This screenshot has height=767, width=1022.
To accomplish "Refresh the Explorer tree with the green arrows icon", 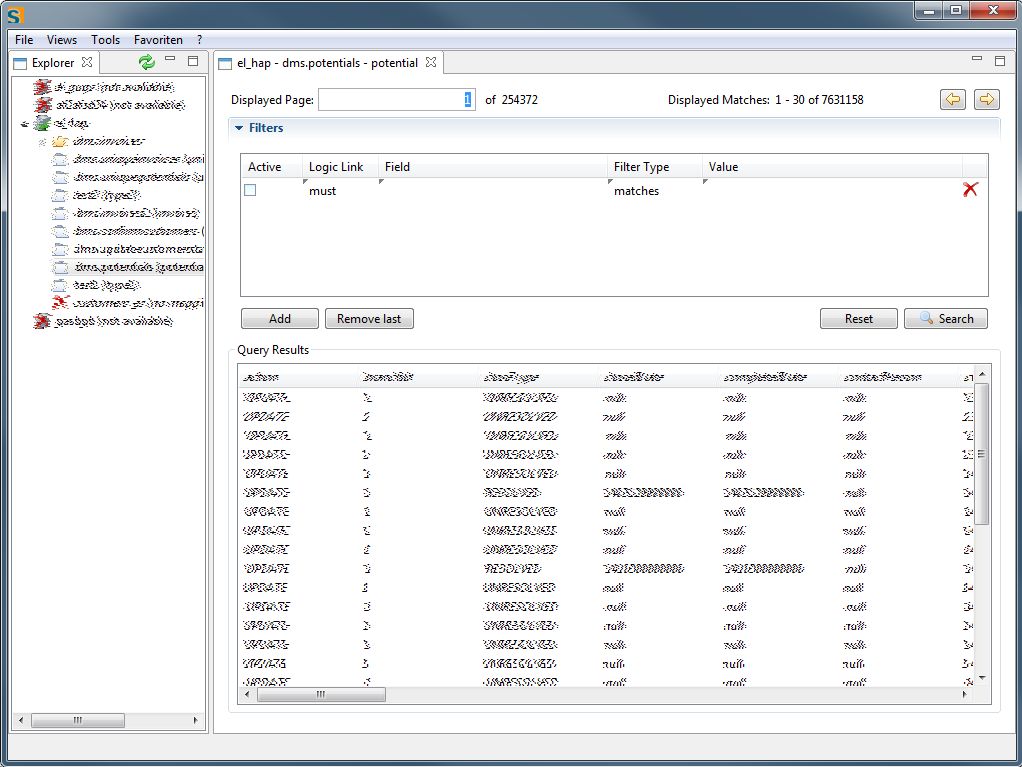I will 147,62.
